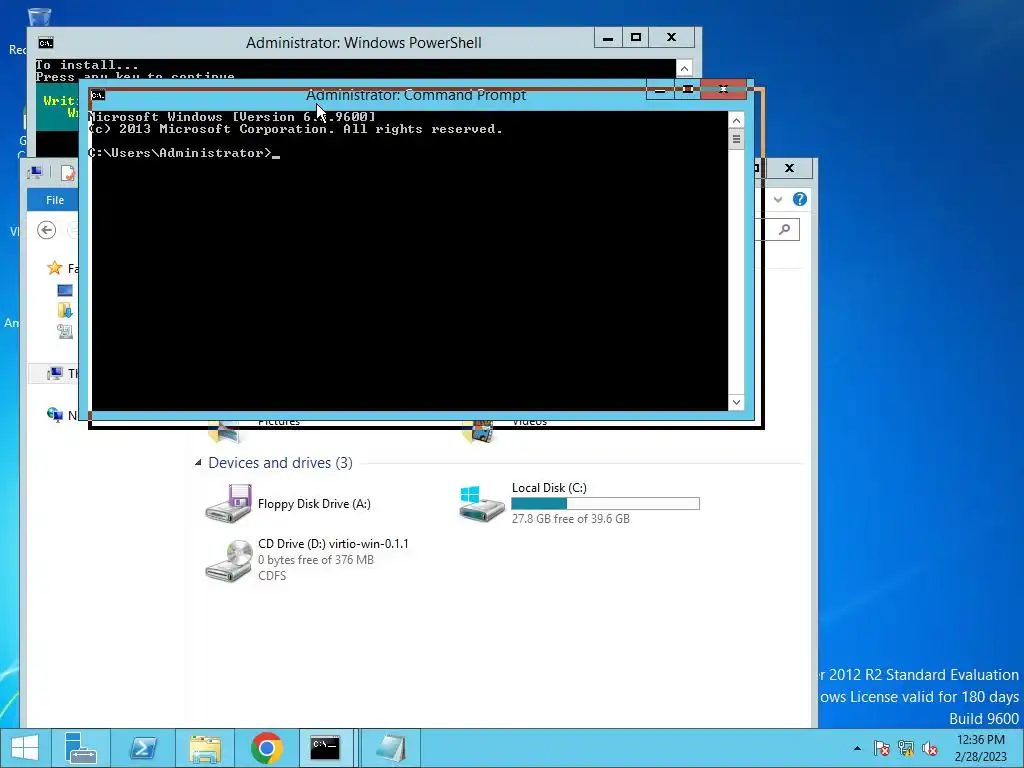Select Network in the navigation pane
1024x768 pixels.
click(55, 414)
